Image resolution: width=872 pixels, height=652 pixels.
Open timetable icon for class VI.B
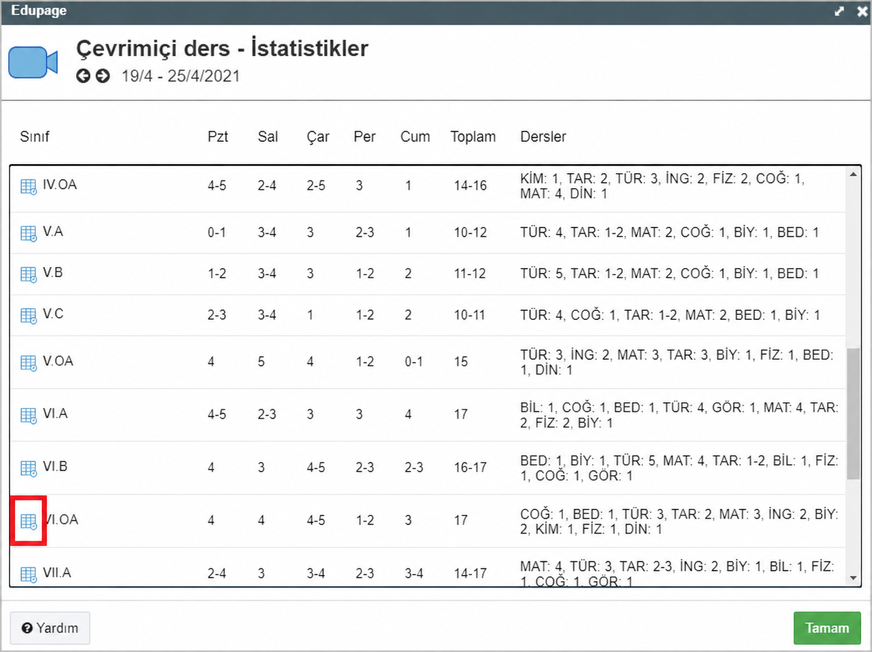[28, 468]
